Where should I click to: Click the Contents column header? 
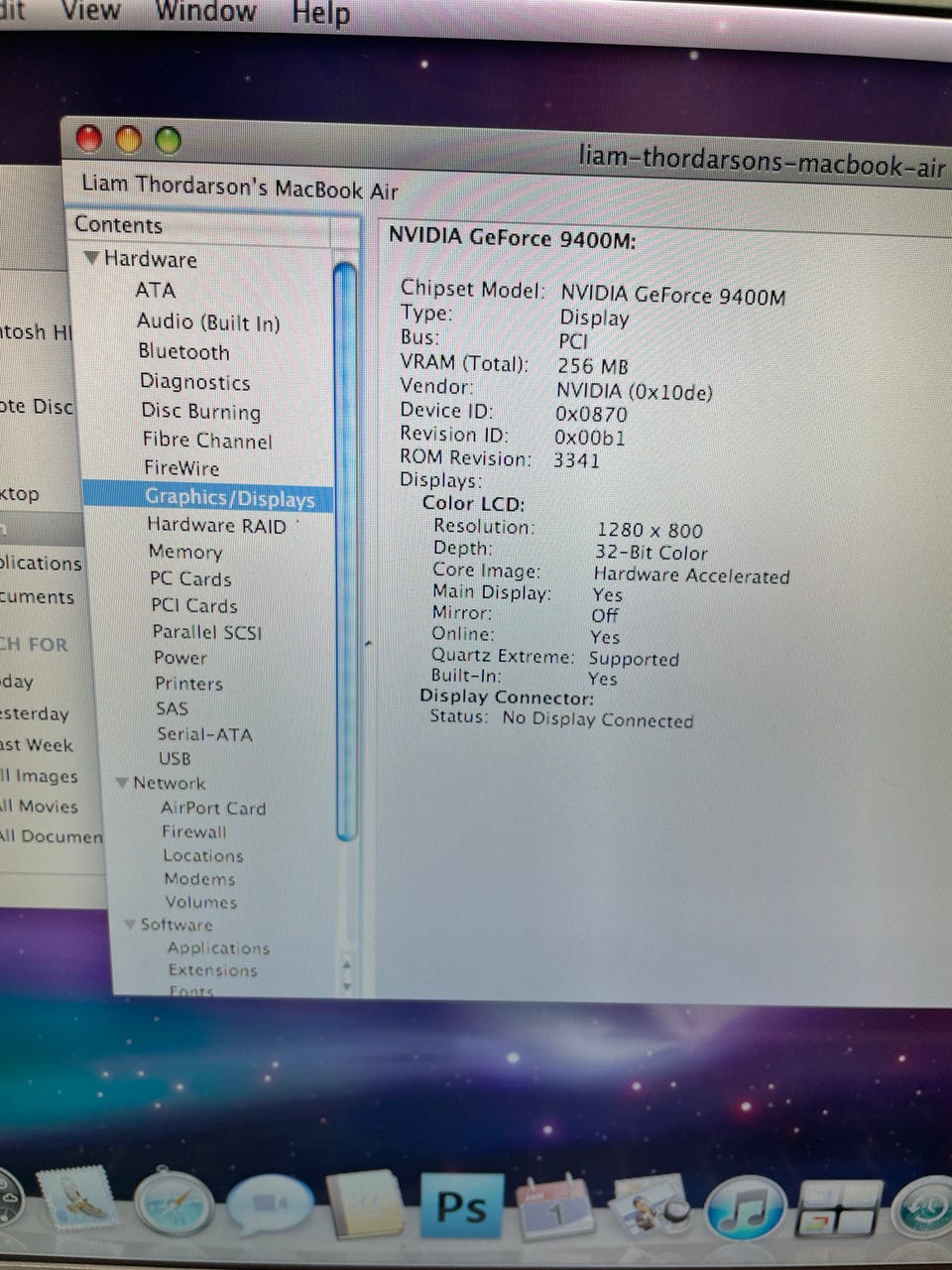(202, 227)
